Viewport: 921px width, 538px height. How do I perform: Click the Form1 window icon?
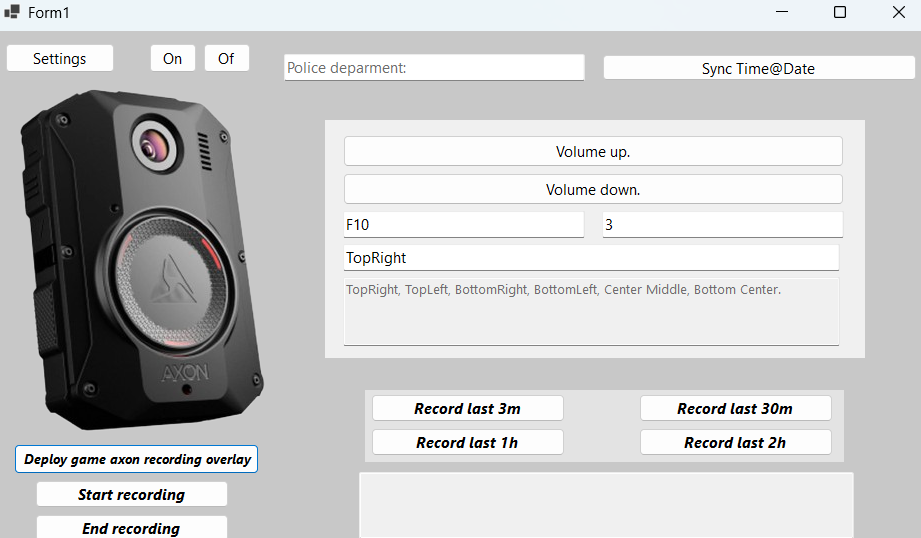12,12
